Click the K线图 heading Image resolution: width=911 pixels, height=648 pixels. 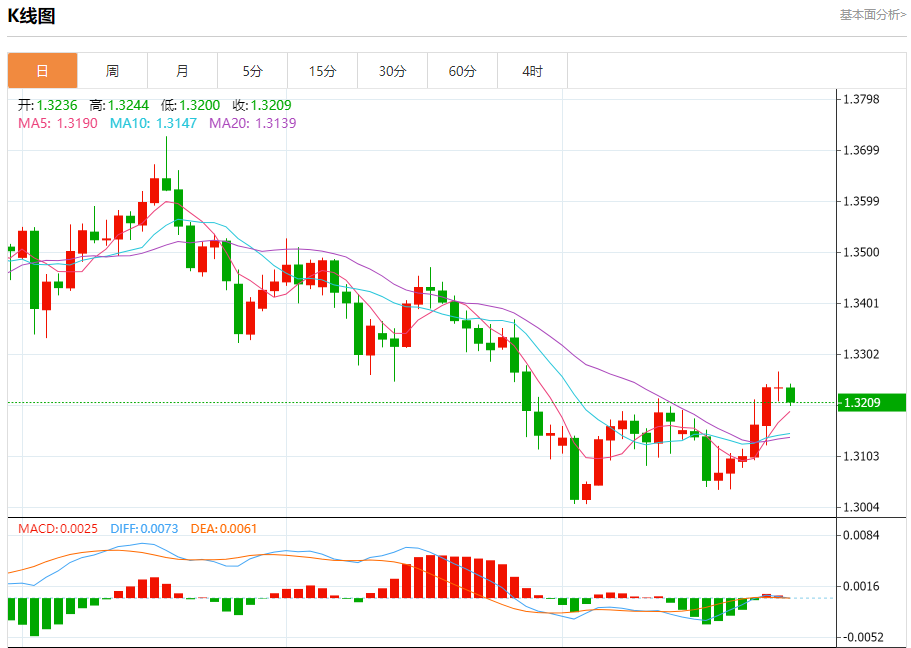click(x=31, y=16)
